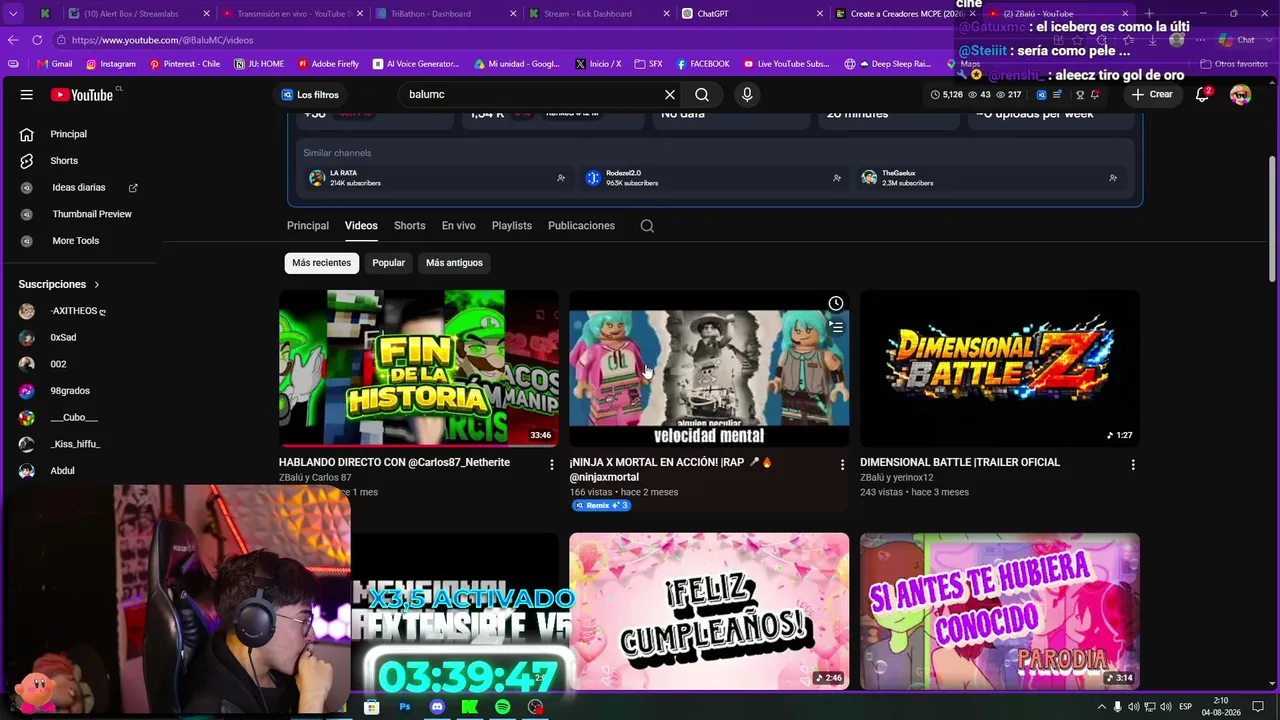1280x720 pixels.
Task: Add LA RATA channel with its follow icon
Action: click(x=561, y=178)
